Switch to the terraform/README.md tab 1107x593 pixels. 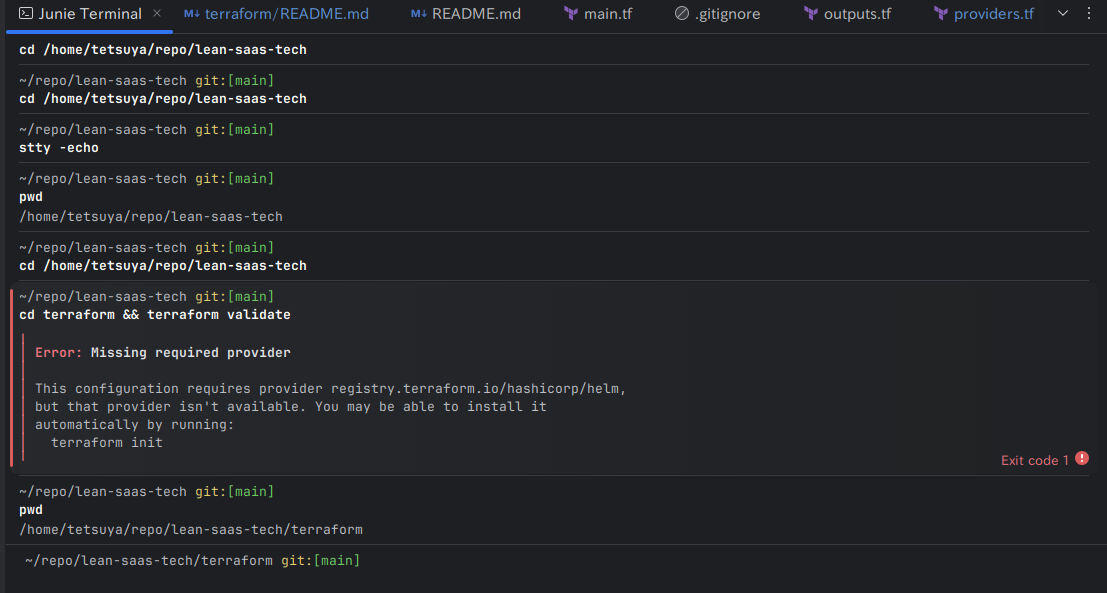286,14
